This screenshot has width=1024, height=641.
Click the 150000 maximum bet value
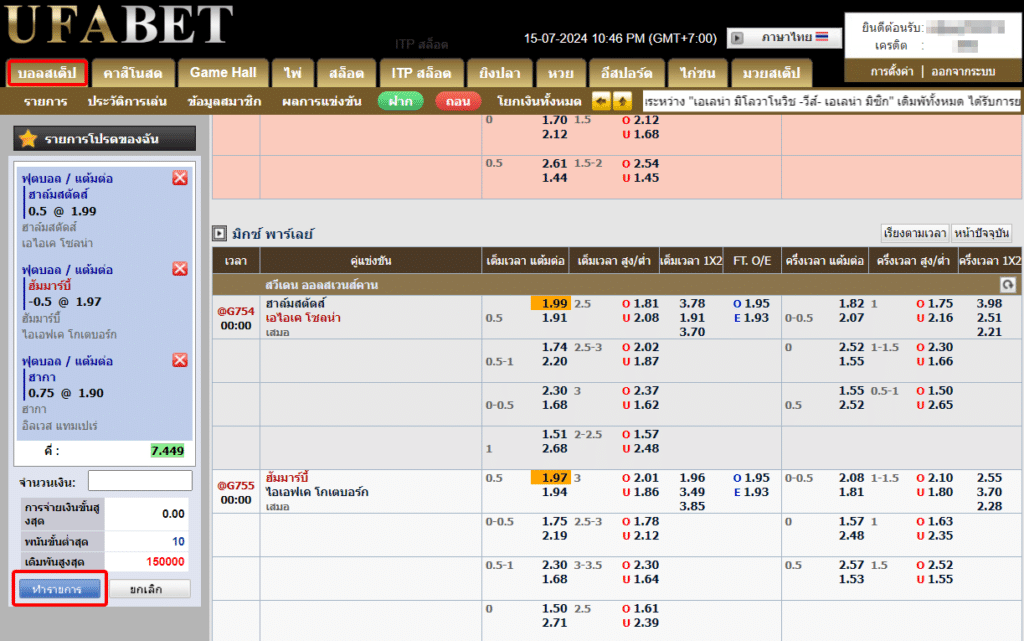click(x=165, y=561)
